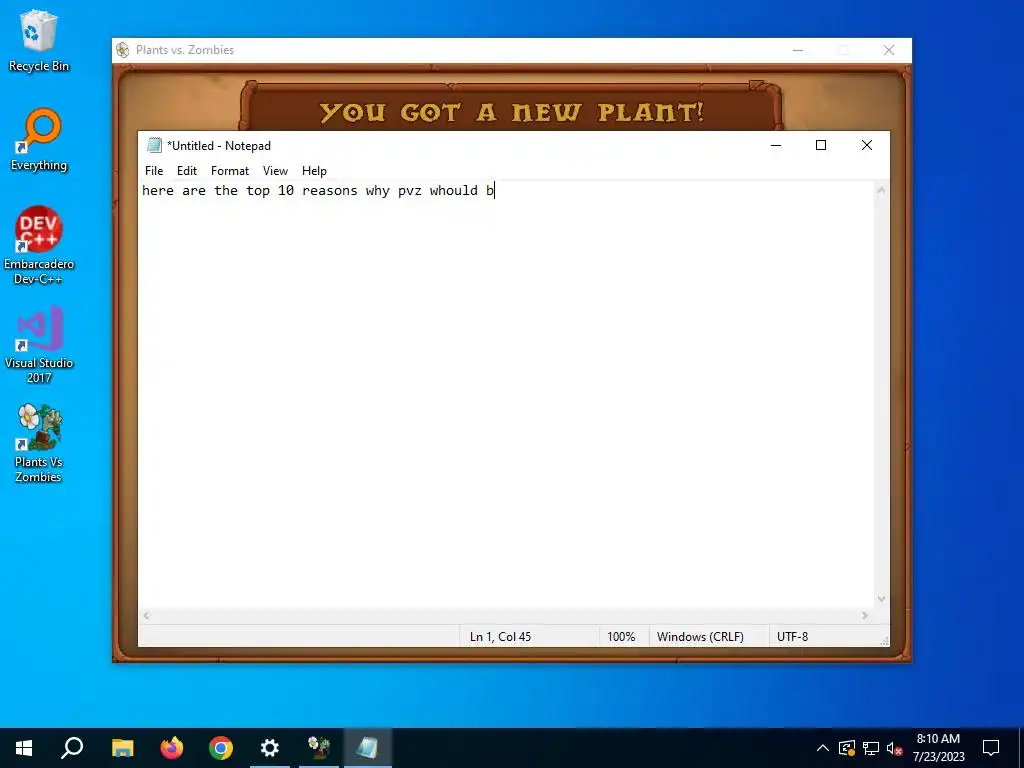The height and width of the screenshot is (768, 1024).
Task: Click the Plants vs. Zombies window icon
Action: [x=123, y=50]
